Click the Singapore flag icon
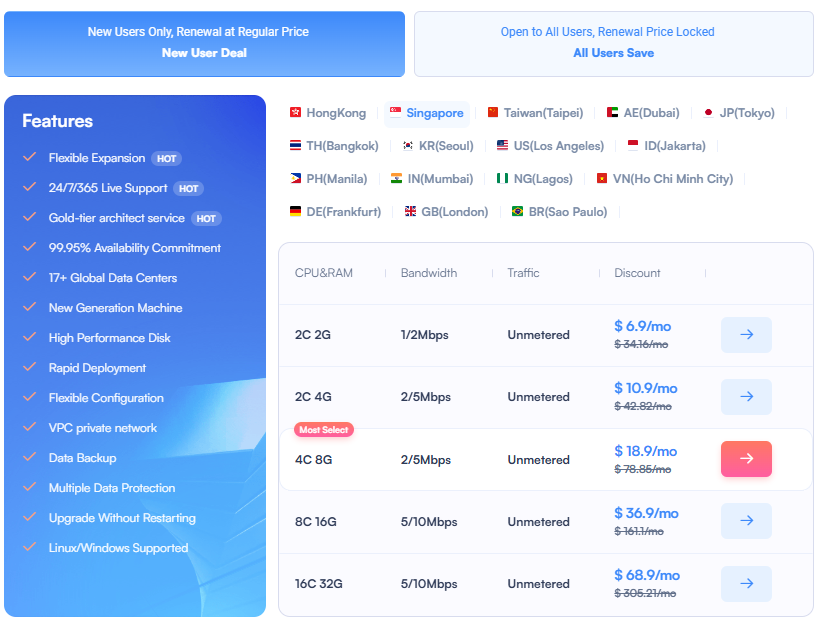The width and height of the screenshot is (819, 621). click(394, 114)
